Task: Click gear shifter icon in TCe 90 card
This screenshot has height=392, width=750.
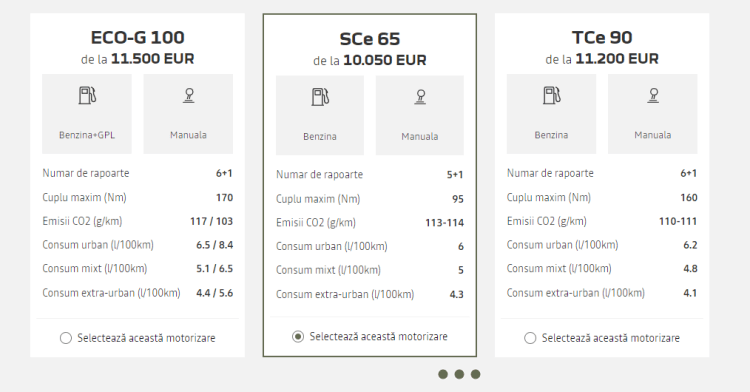Action: pos(653,96)
